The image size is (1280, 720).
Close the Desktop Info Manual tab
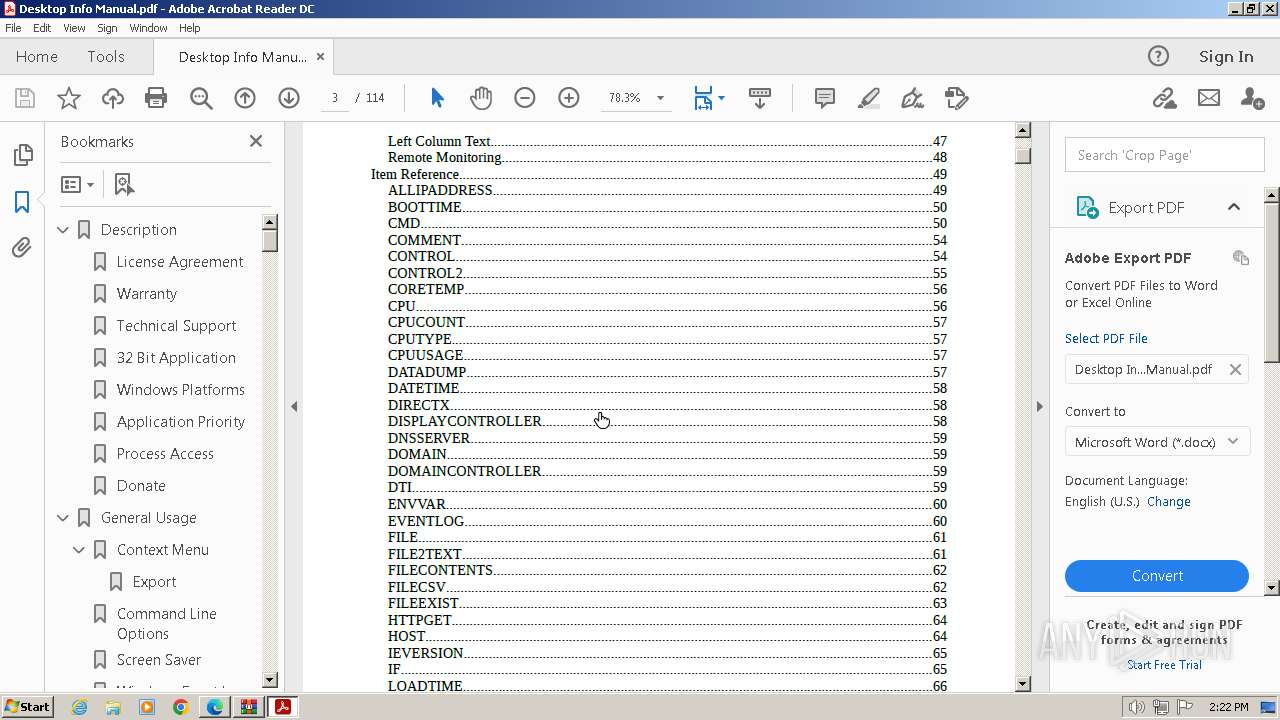320,57
